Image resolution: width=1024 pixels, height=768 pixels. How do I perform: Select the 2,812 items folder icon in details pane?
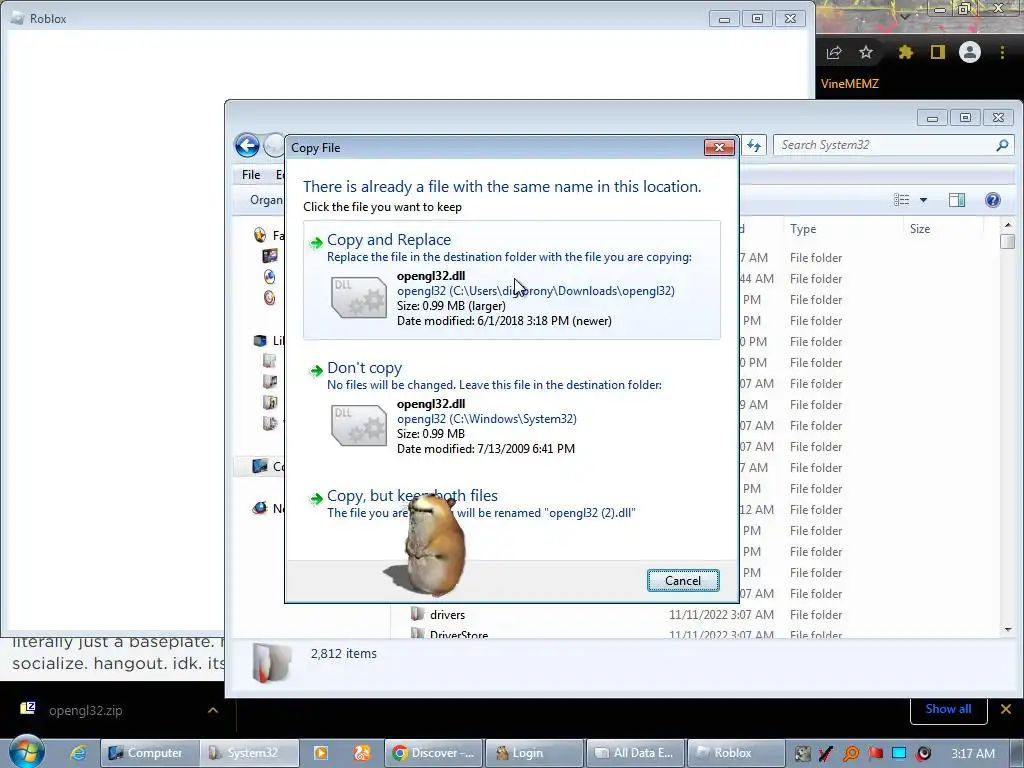[x=271, y=662]
